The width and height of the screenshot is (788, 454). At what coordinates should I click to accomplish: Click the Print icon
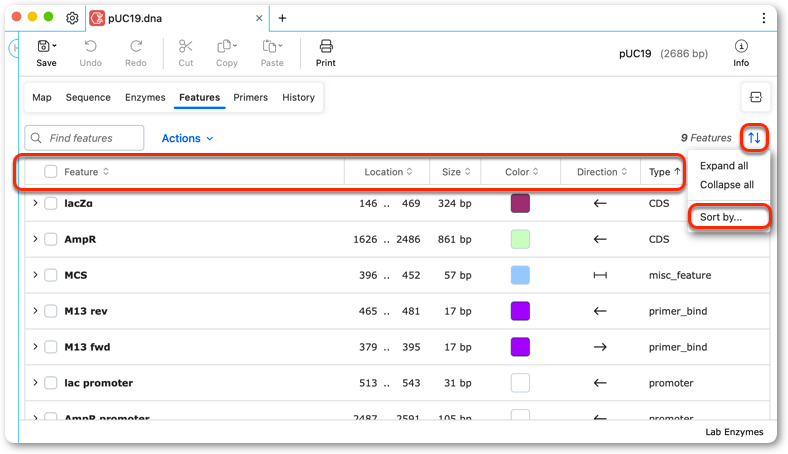326,46
